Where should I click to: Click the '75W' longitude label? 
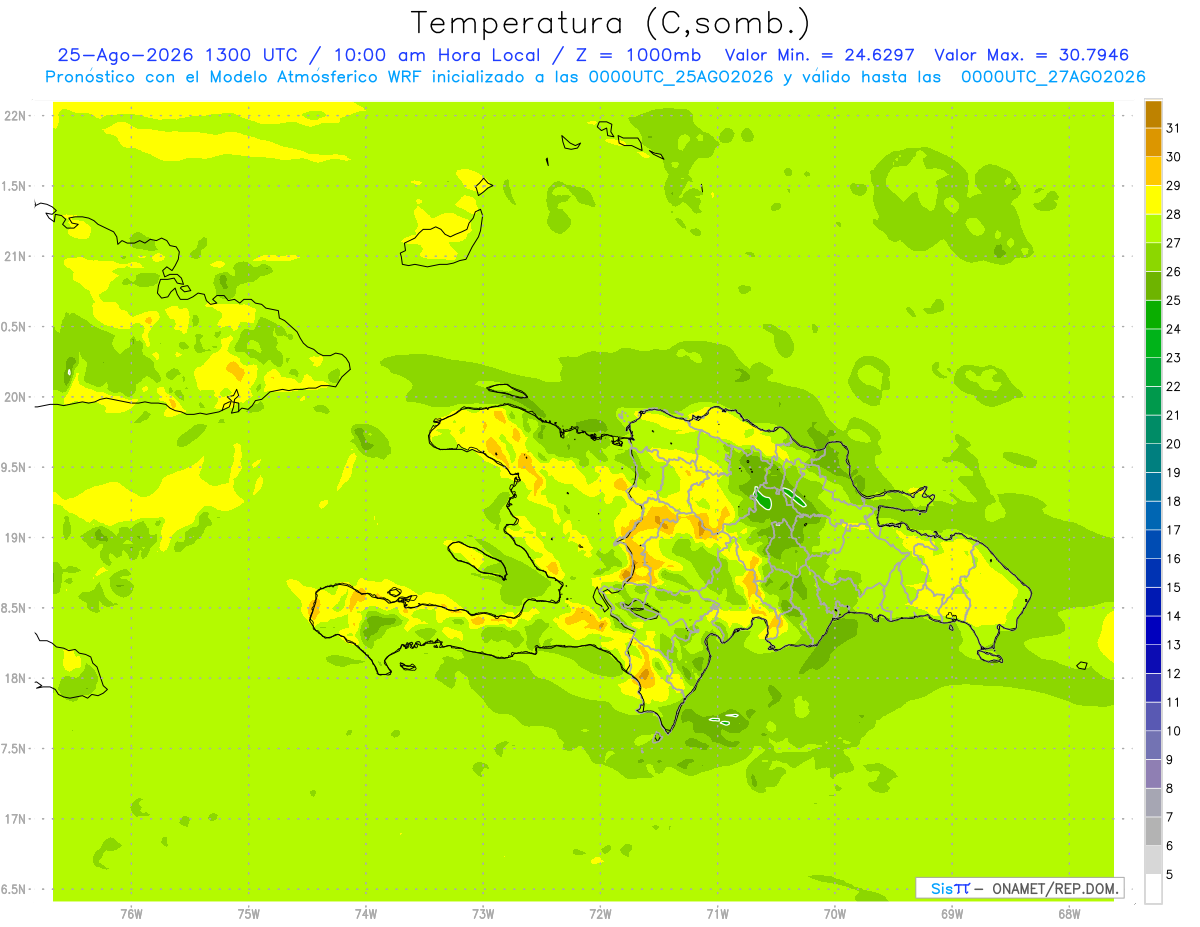[249, 914]
